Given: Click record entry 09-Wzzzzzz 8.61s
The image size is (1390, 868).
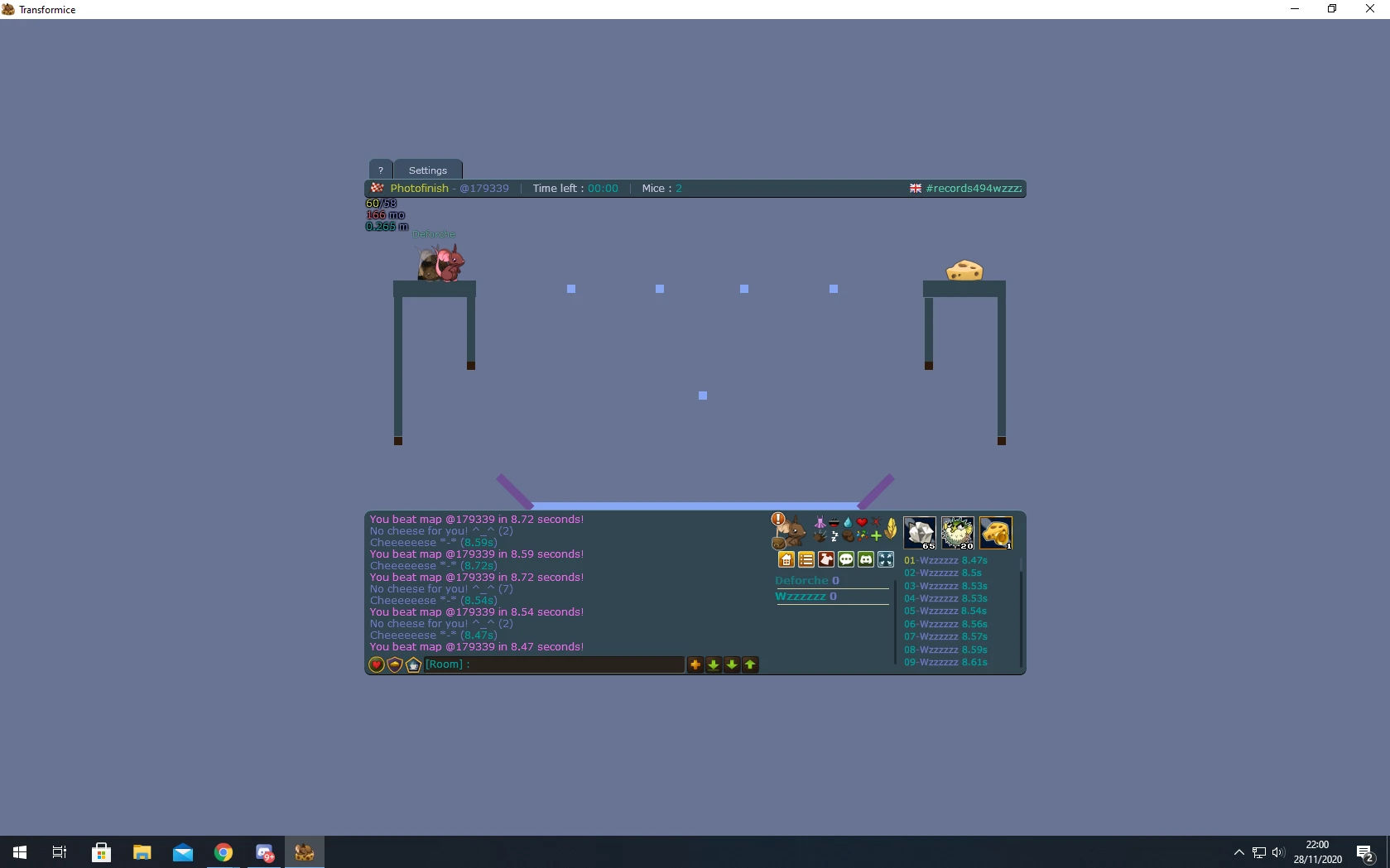Looking at the screenshot, I should pos(945,662).
